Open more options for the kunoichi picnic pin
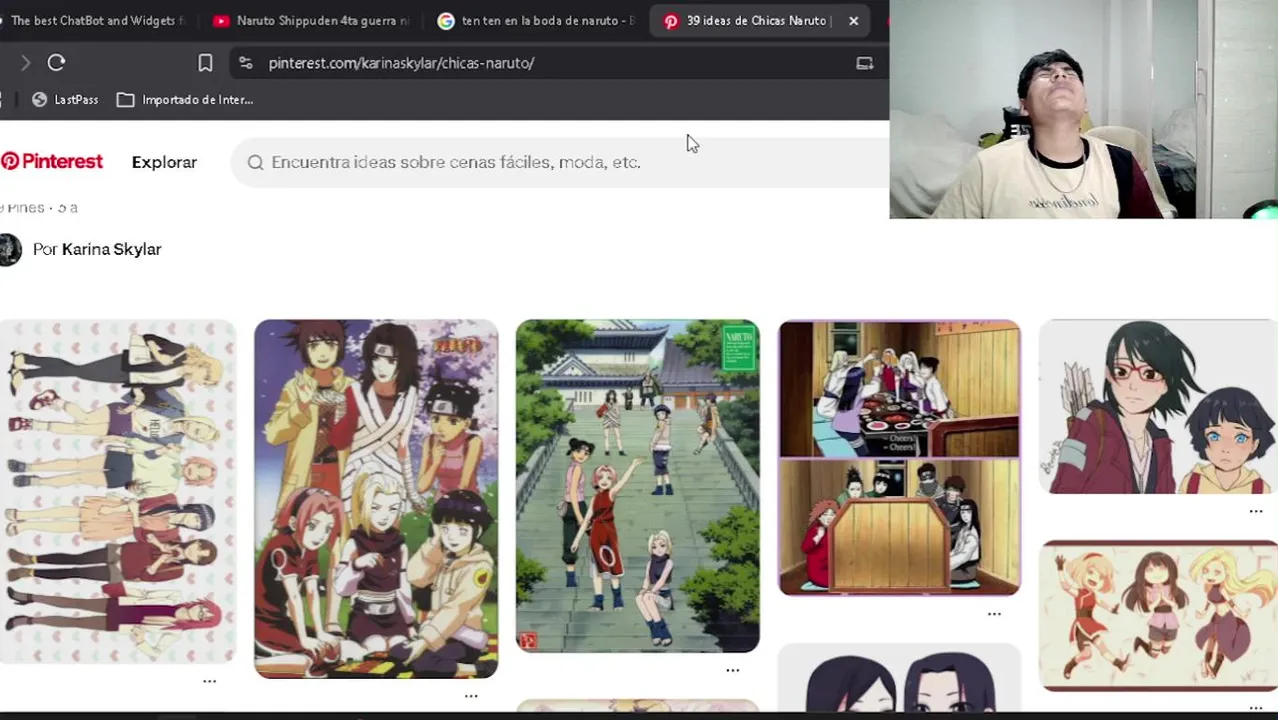 point(471,695)
